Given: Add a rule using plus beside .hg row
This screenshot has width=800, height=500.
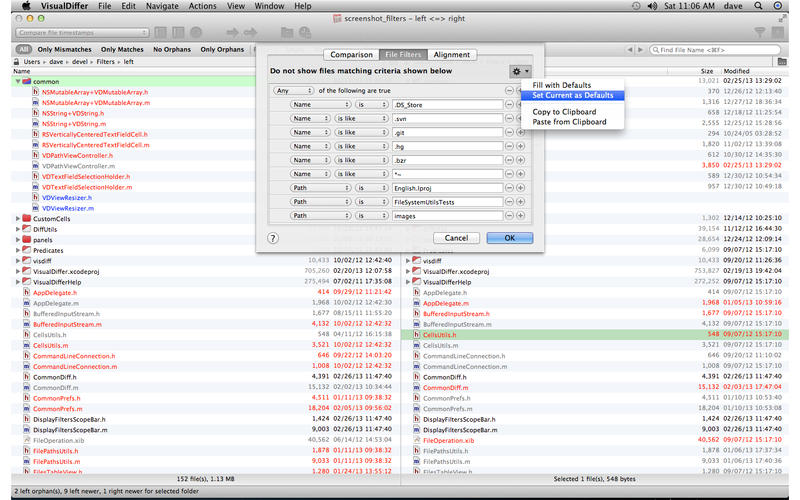Looking at the screenshot, I should pyautogui.click(x=520, y=146).
